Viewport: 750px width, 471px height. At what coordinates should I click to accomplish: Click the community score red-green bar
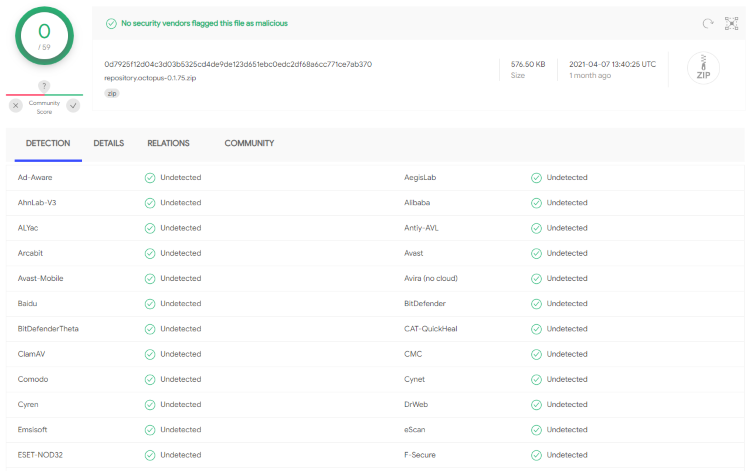pyautogui.click(x=44, y=96)
